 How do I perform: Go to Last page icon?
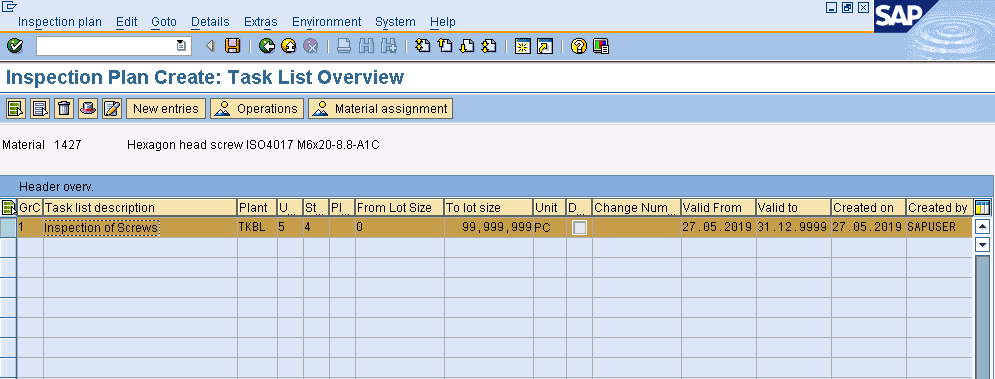pos(488,46)
